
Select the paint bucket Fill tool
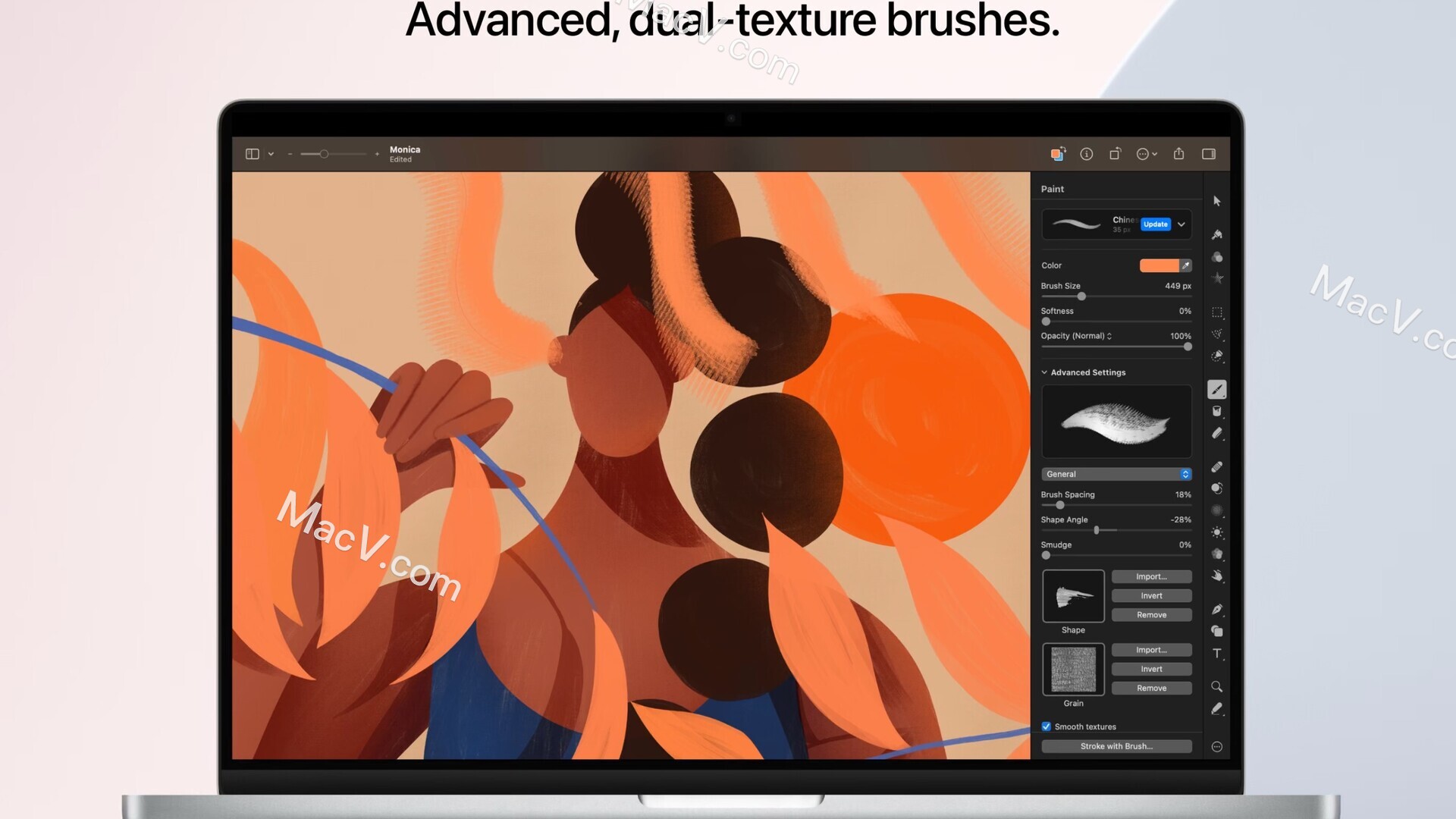pos(1216,412)
